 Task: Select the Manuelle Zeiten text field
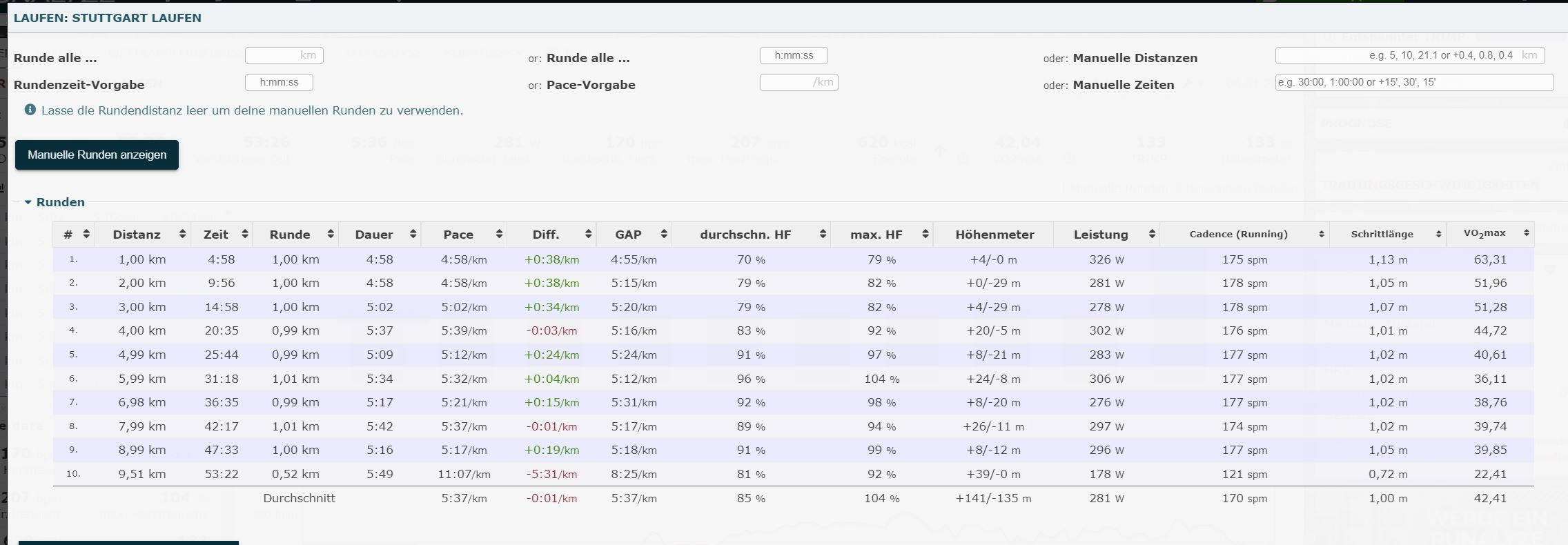[1413, 82]
